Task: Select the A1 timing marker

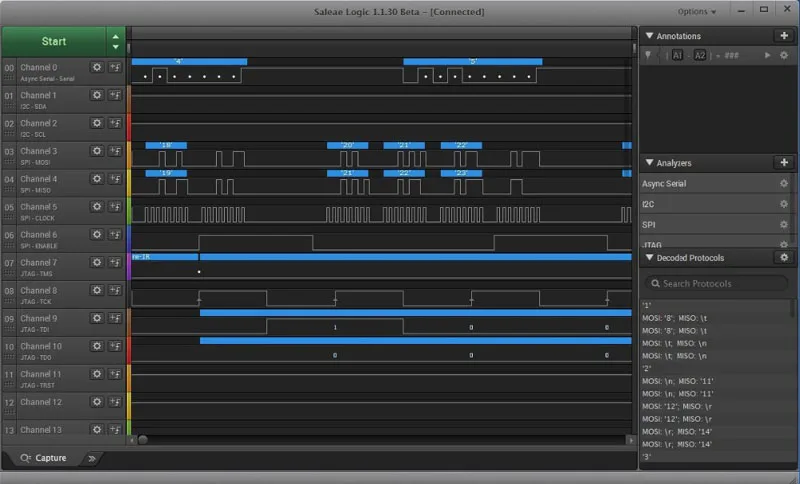Action: [x=677, y=55]
